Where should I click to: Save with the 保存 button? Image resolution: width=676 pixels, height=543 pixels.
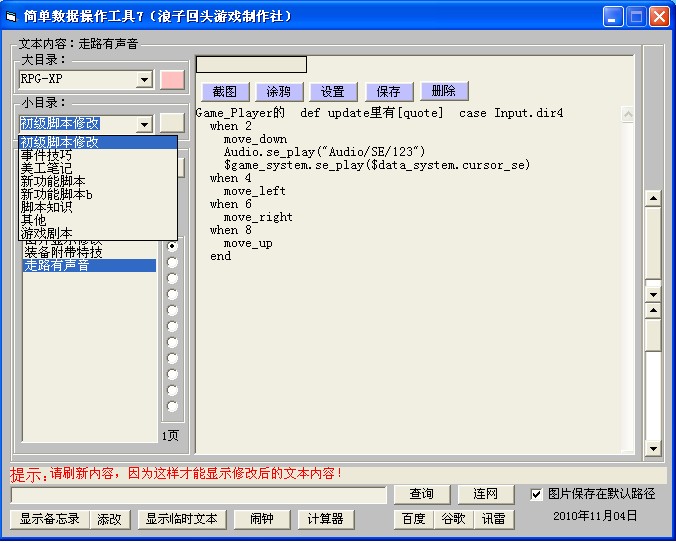pos(389,92)
